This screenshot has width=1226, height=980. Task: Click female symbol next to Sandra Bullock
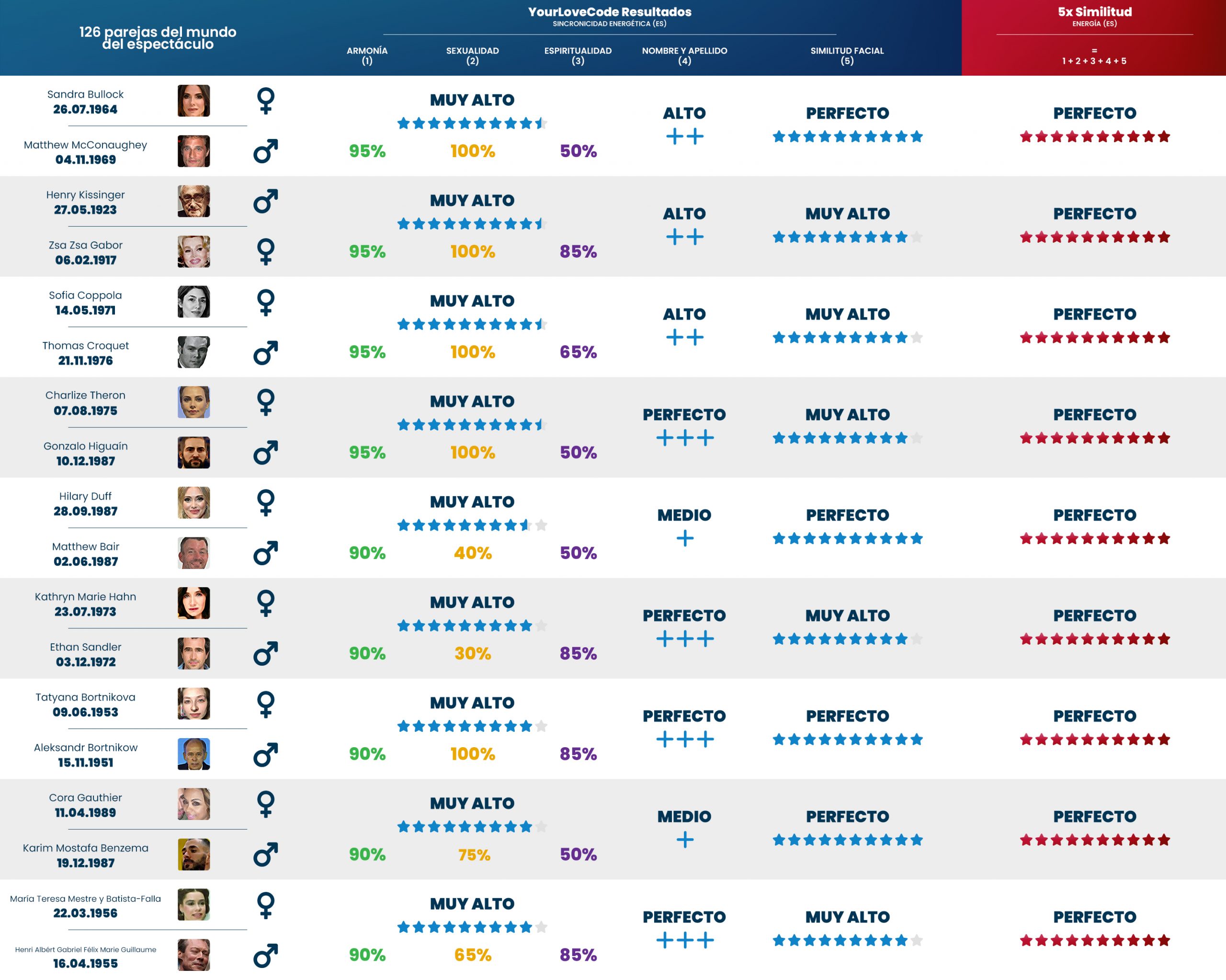click(x=266, y=101)
